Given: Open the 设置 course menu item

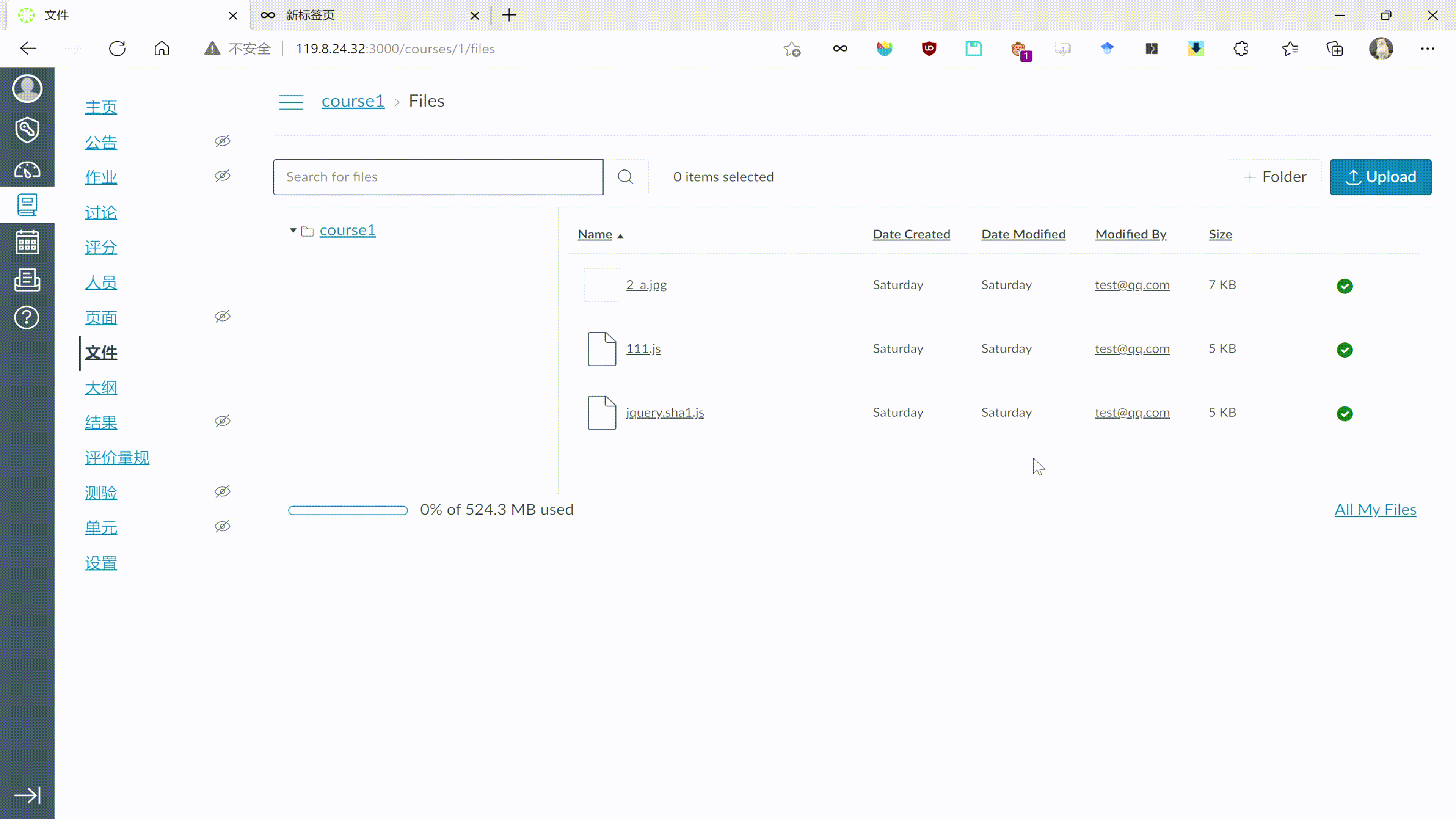Looking at the screenshot, I should [x=101, y=563].
